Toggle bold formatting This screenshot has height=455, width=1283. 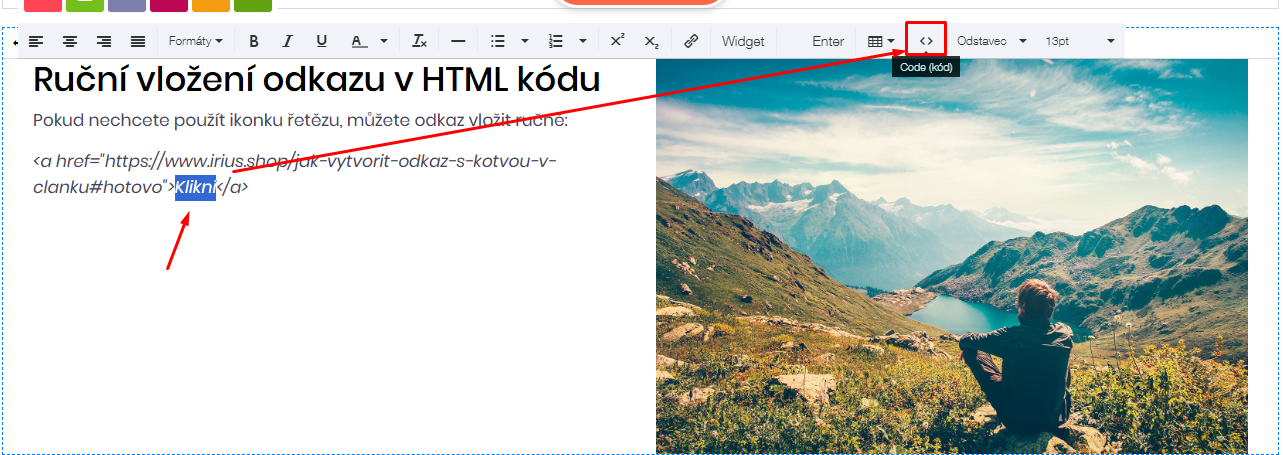point(254,41)
